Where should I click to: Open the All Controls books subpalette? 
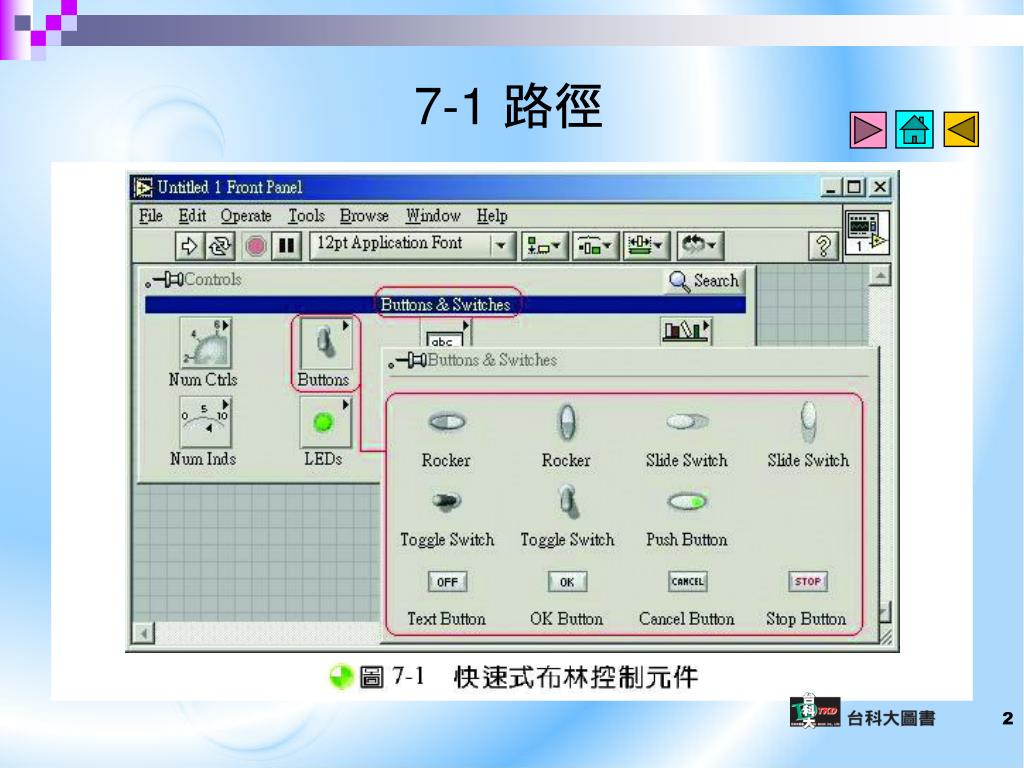click(685, 330)
